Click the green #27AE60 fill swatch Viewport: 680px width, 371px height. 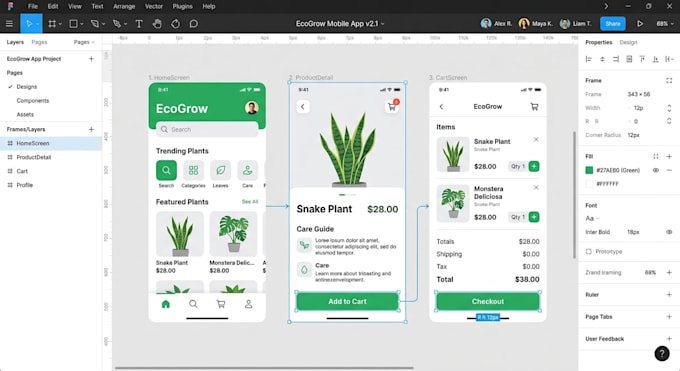[589, 170]
